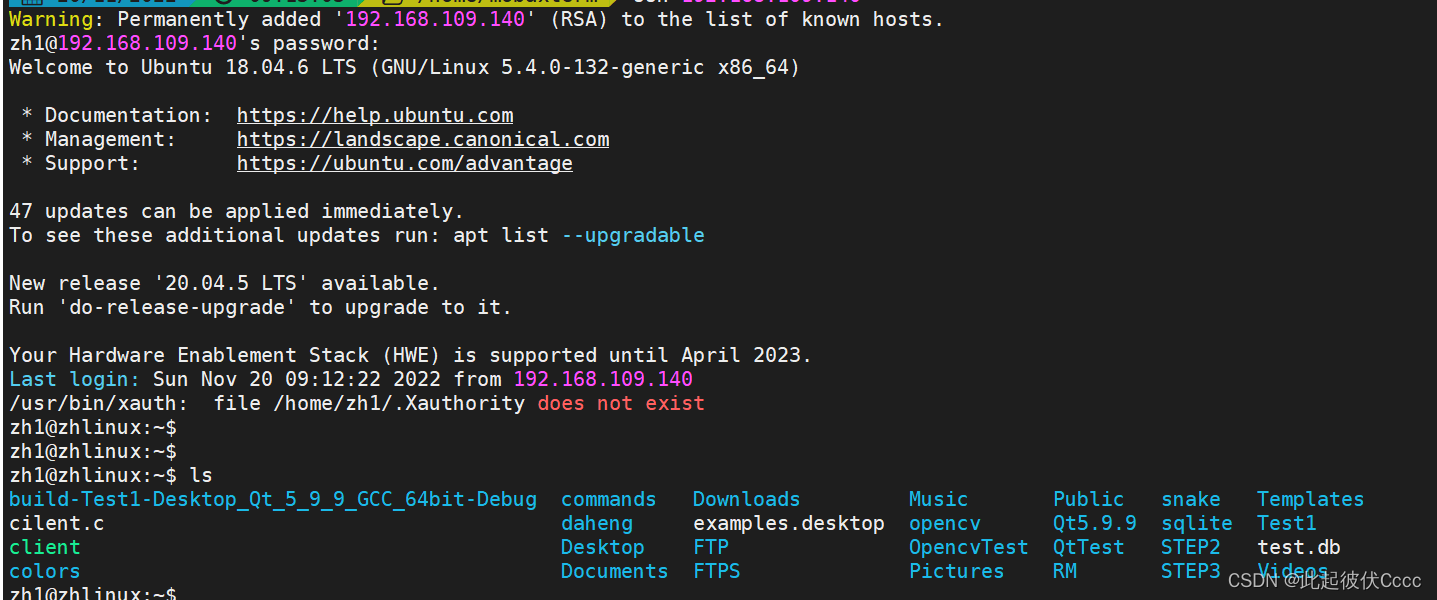Screen dimensions: 1437x600
Task: Open the ubuntu.com/advantage support link
Action: pos(405,163)
